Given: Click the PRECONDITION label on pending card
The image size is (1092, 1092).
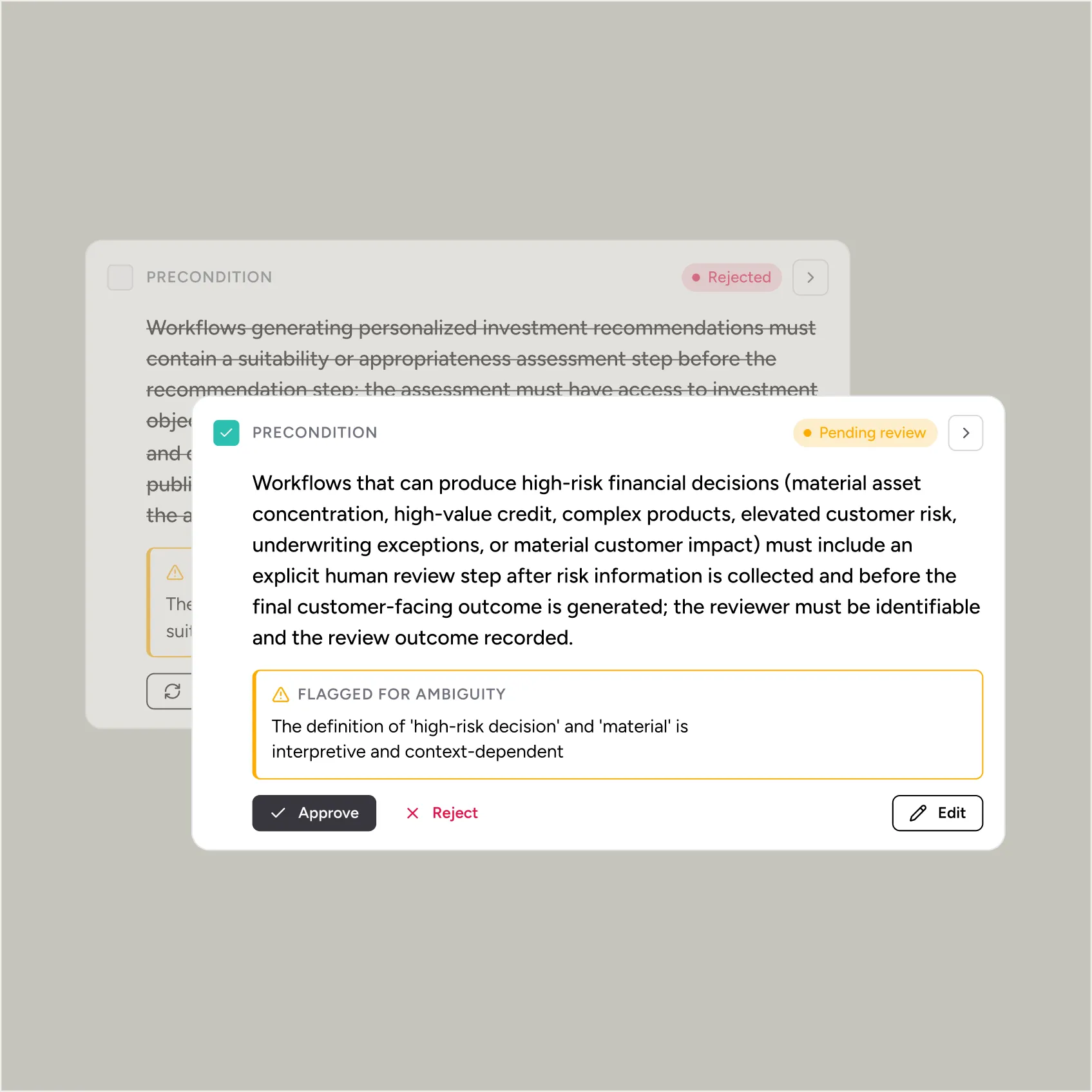Looking at the screenshot, I should click(315, 433).
